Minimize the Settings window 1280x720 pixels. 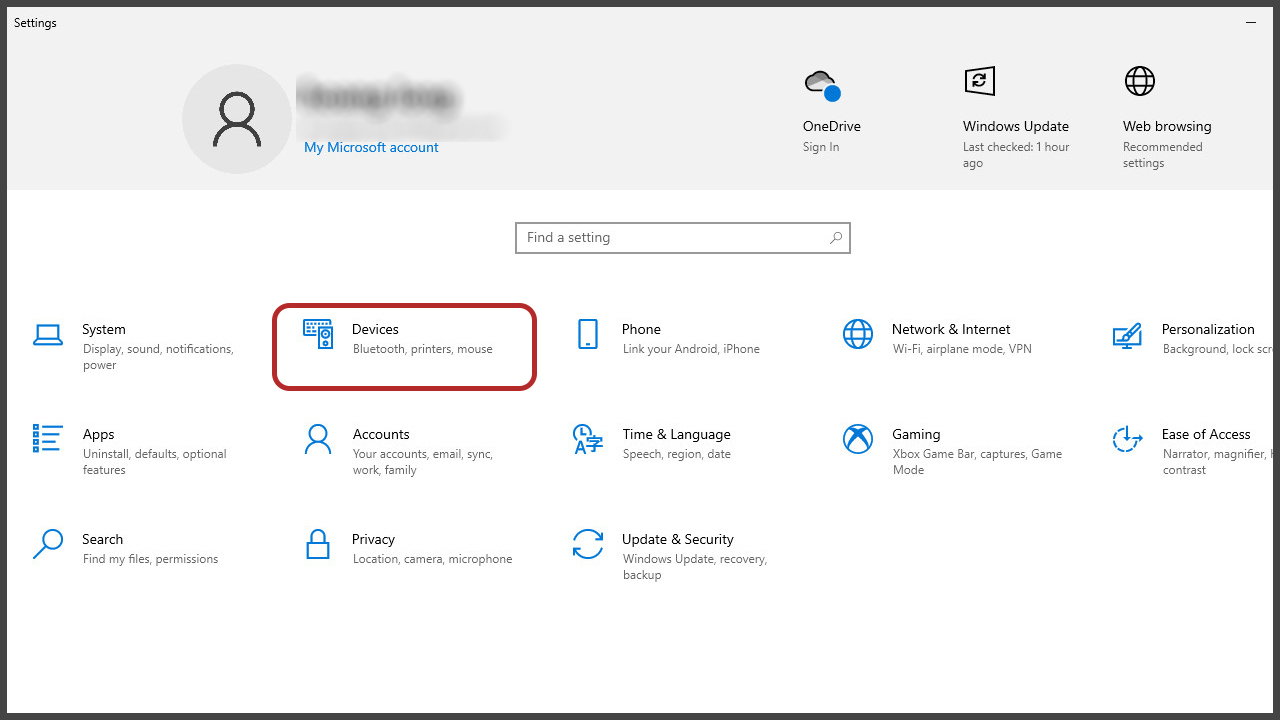point(1251,22)
